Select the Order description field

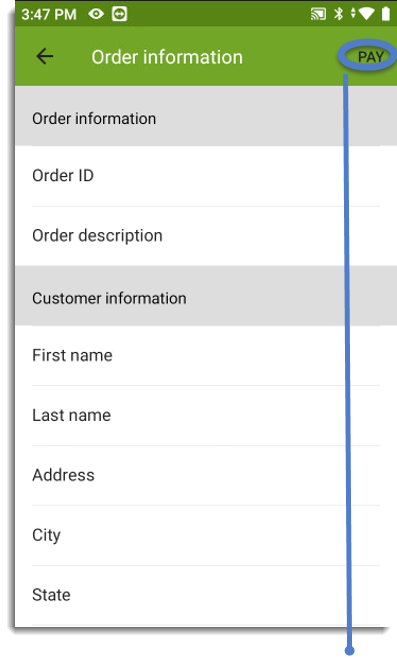(206, 236)
